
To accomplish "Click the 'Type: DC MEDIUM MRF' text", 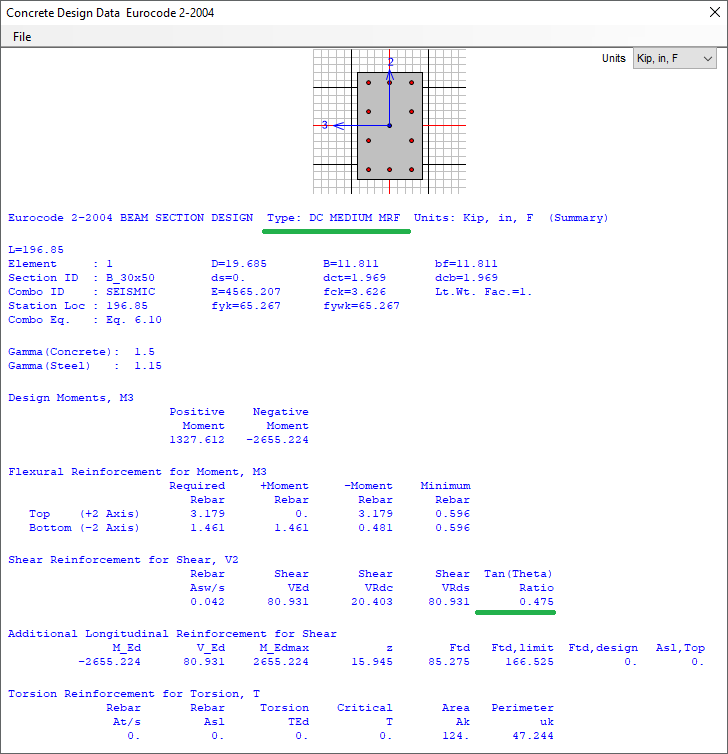I will [x=338, y=218].
